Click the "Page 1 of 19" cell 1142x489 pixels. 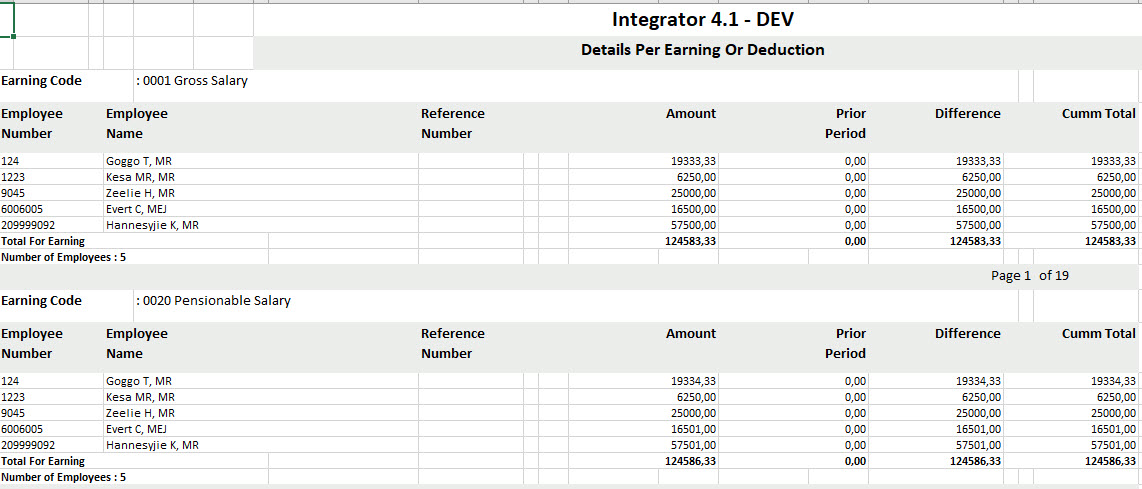pos(1029,276)
